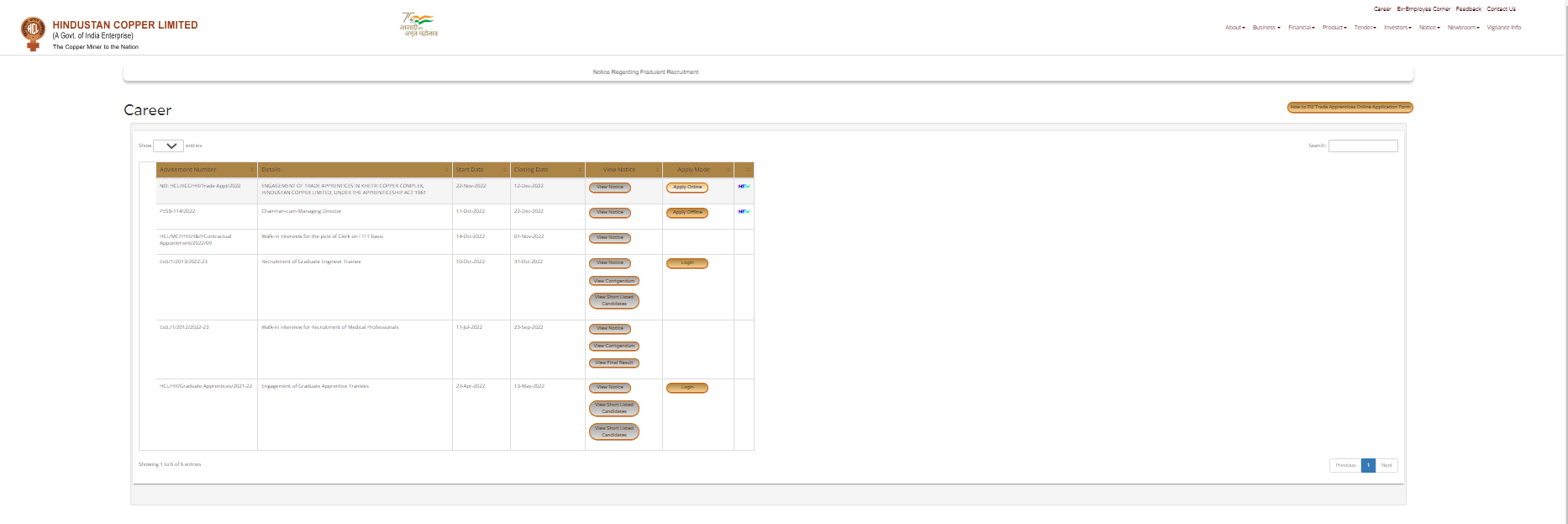
Task: Click the Search input field
Action: (x=1362, y=146)
